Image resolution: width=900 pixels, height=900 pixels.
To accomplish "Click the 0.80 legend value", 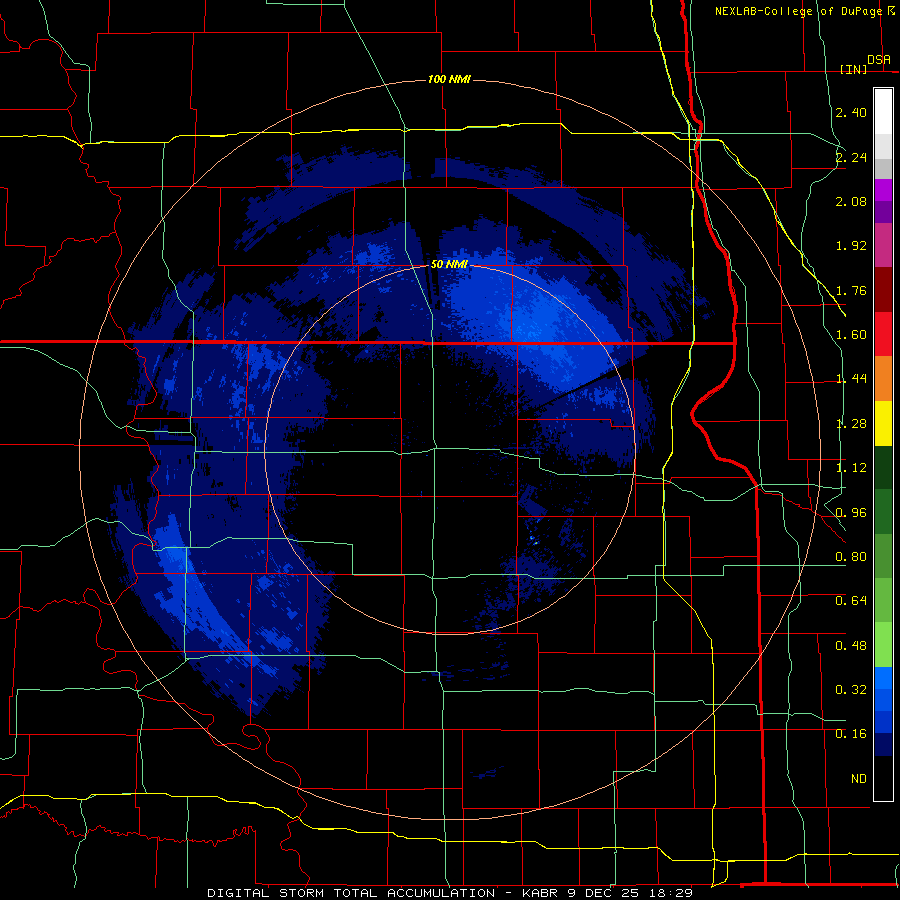I will (851, 557).
